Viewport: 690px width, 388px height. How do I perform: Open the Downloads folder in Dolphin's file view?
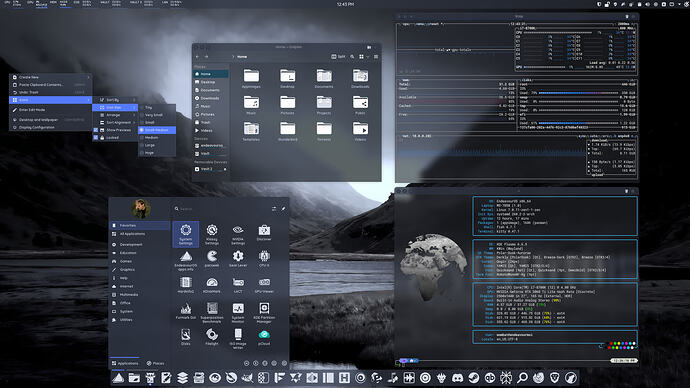(x=360, y=78)
